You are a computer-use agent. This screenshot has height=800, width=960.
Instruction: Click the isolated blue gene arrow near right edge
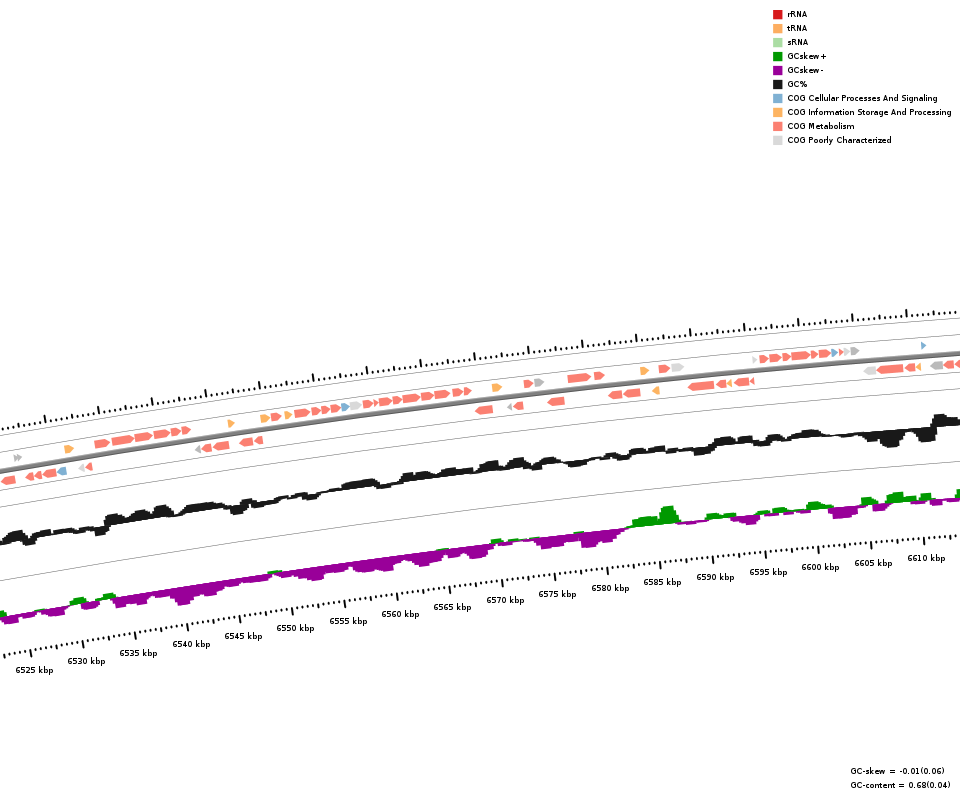pyautogui.click(x=923, y=346)
